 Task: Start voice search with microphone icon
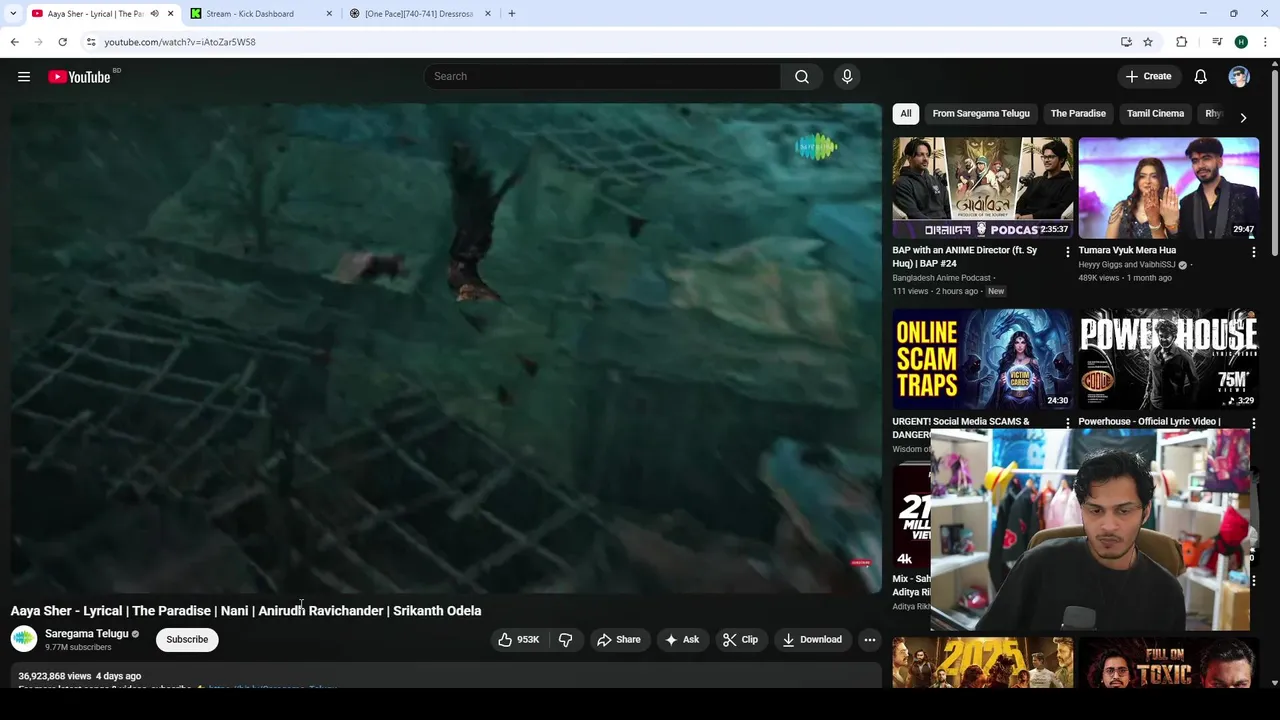click(x=847, y=76)
